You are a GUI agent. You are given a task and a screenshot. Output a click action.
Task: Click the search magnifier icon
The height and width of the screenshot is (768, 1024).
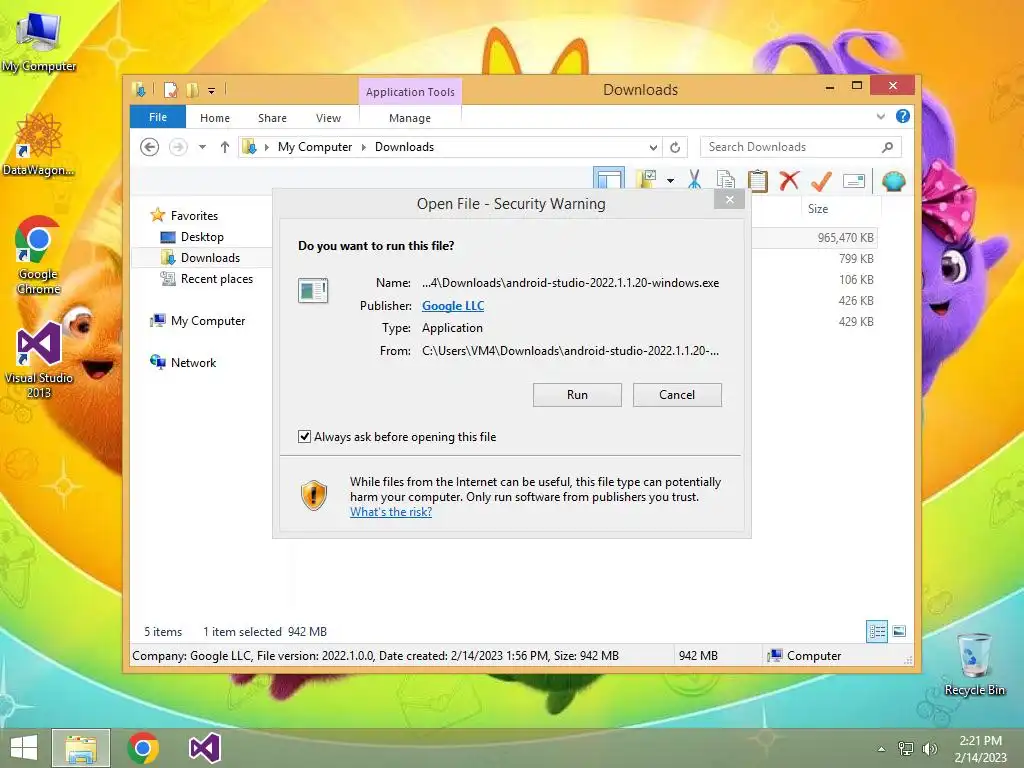coord(887,147)
